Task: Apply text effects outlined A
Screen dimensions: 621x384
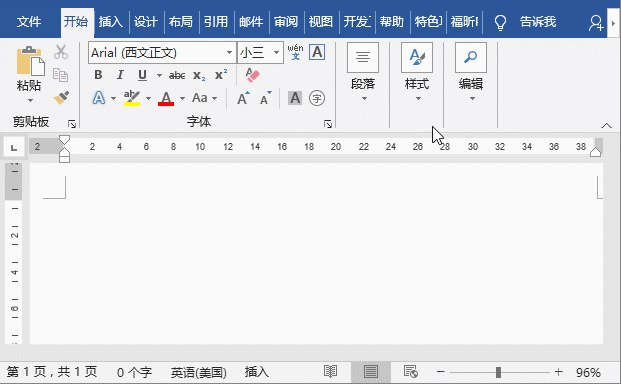Action: [x=99, y=98]
